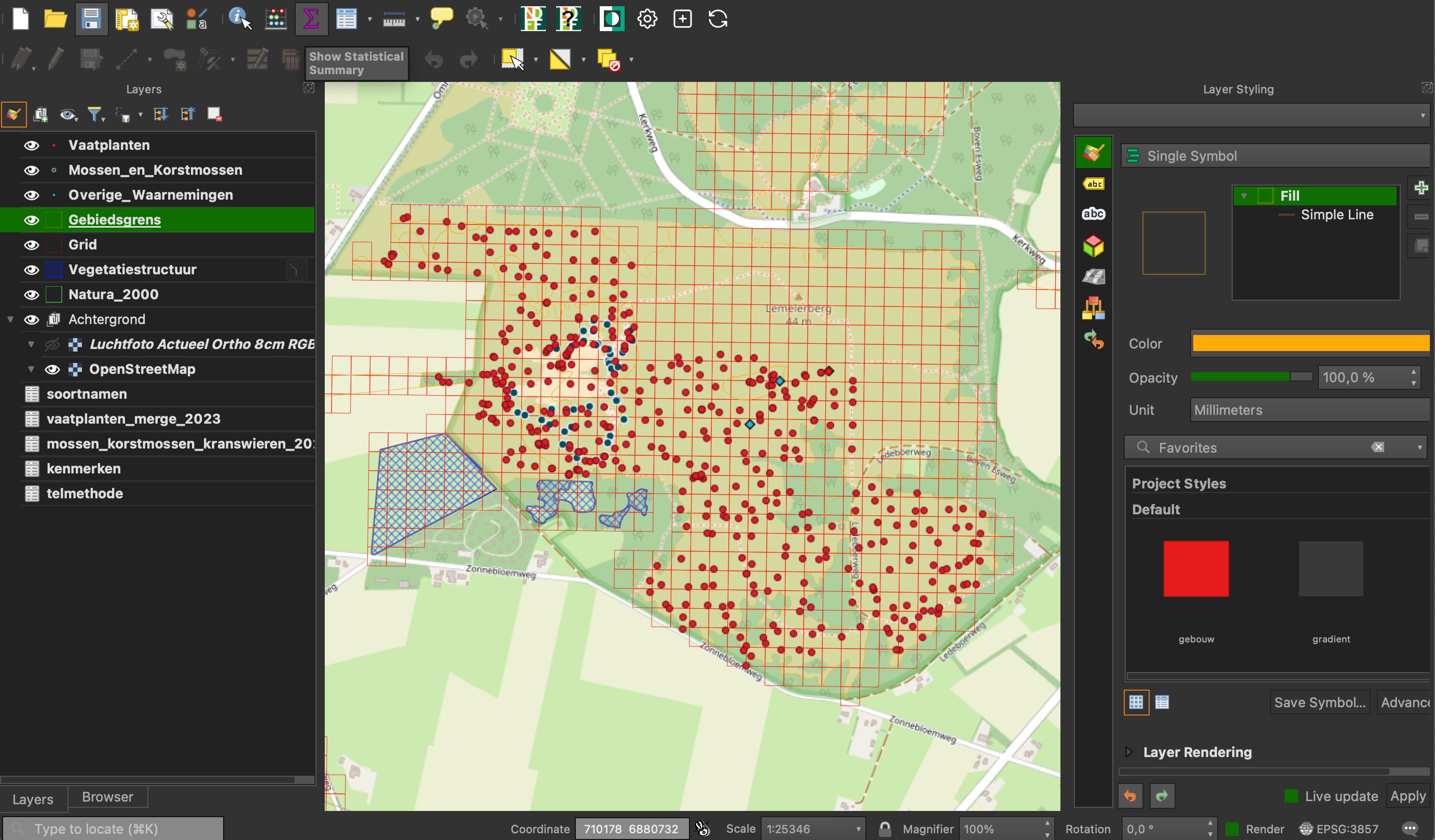Open the New Print Layout icon
Screen dimensions: 1435x840
127,19
